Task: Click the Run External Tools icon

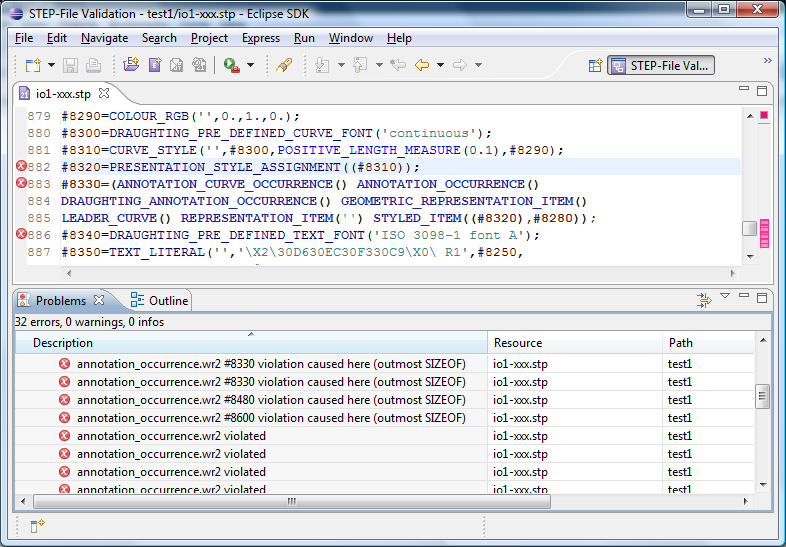Action: (232, 65)
